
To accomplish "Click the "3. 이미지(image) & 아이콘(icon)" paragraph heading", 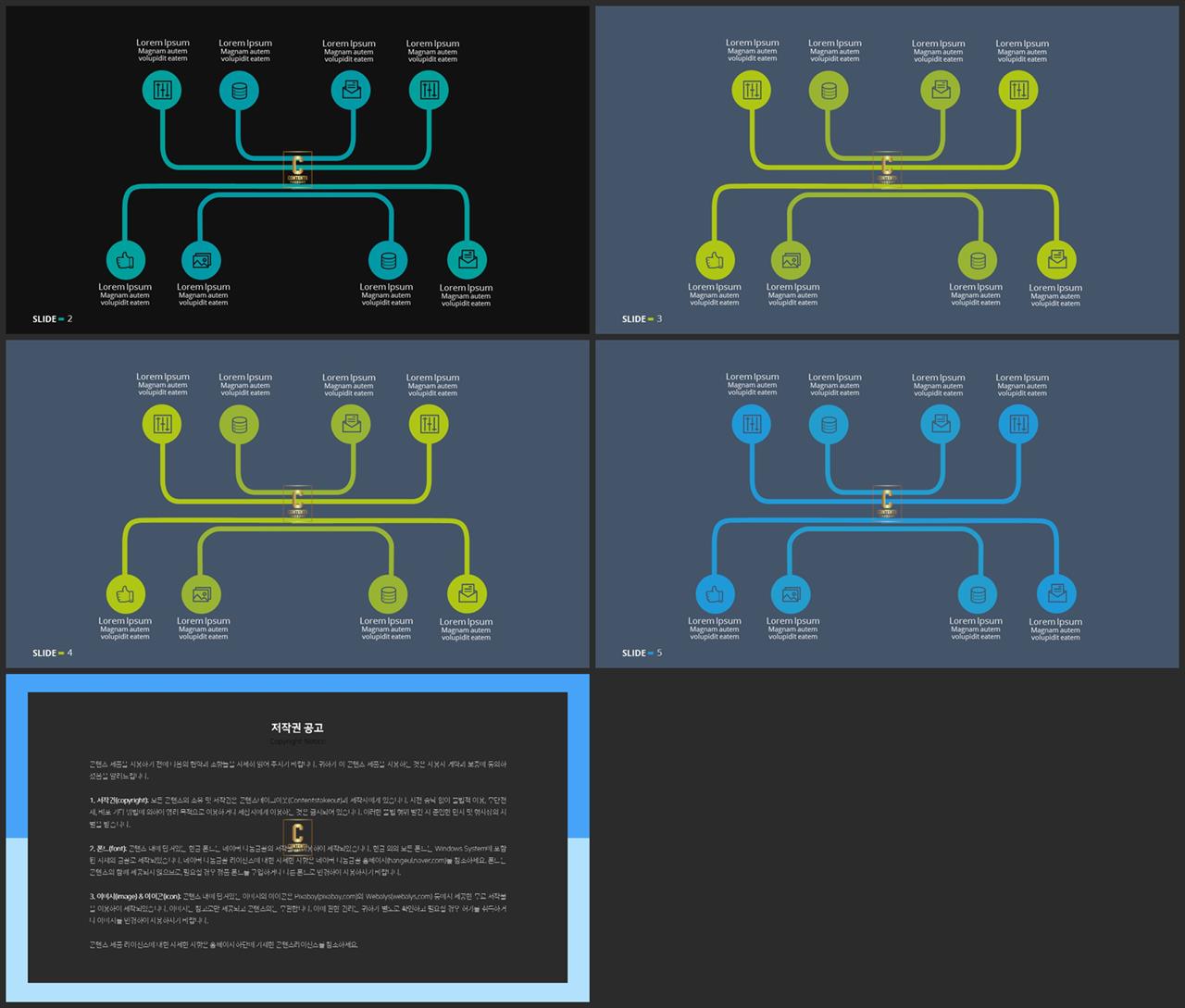I will [x=135, y=896].
